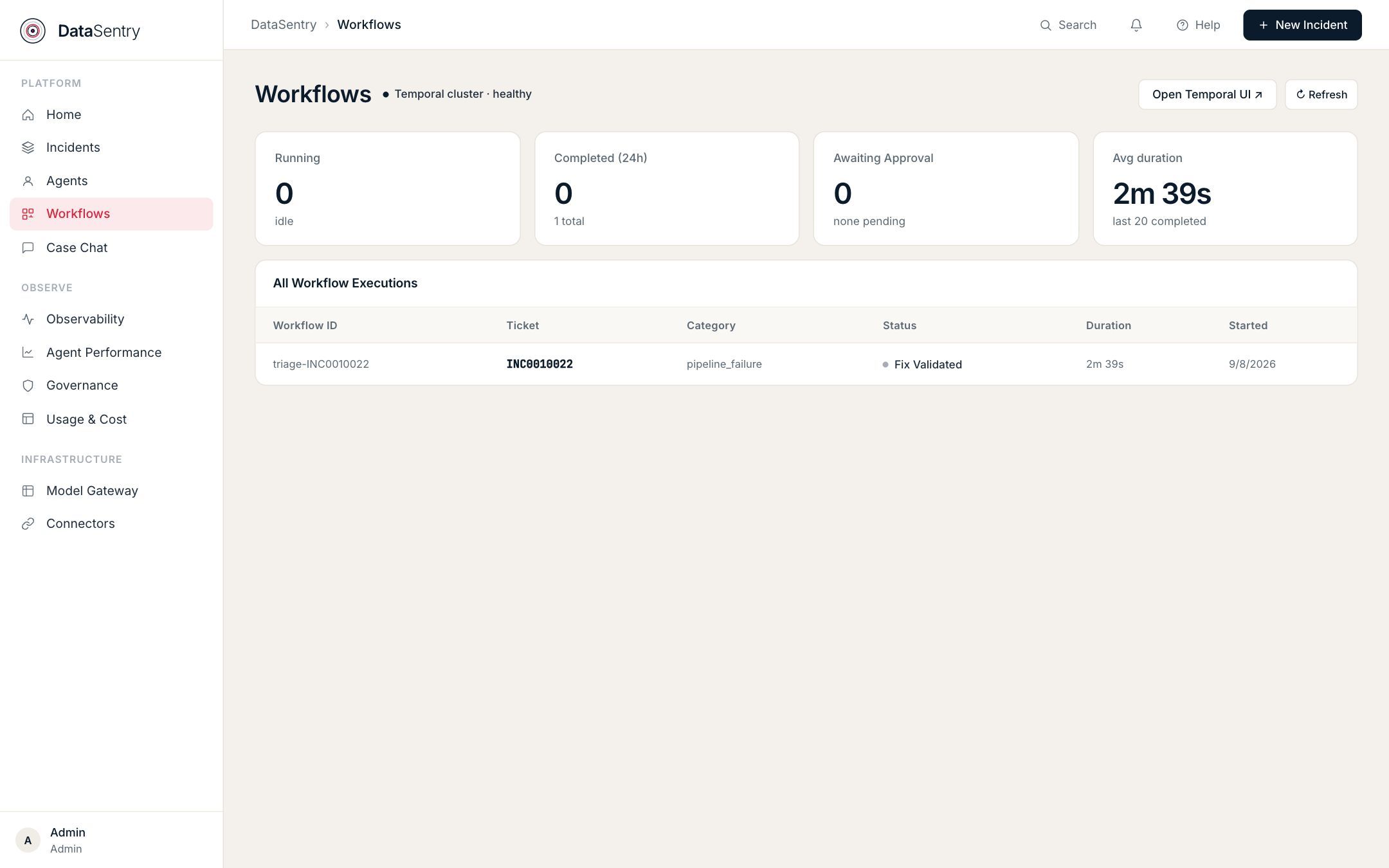Click the Incidents layers icon
Viewport: 1389px width, 868px height.
pyautogui.click(x=28, y=148)
